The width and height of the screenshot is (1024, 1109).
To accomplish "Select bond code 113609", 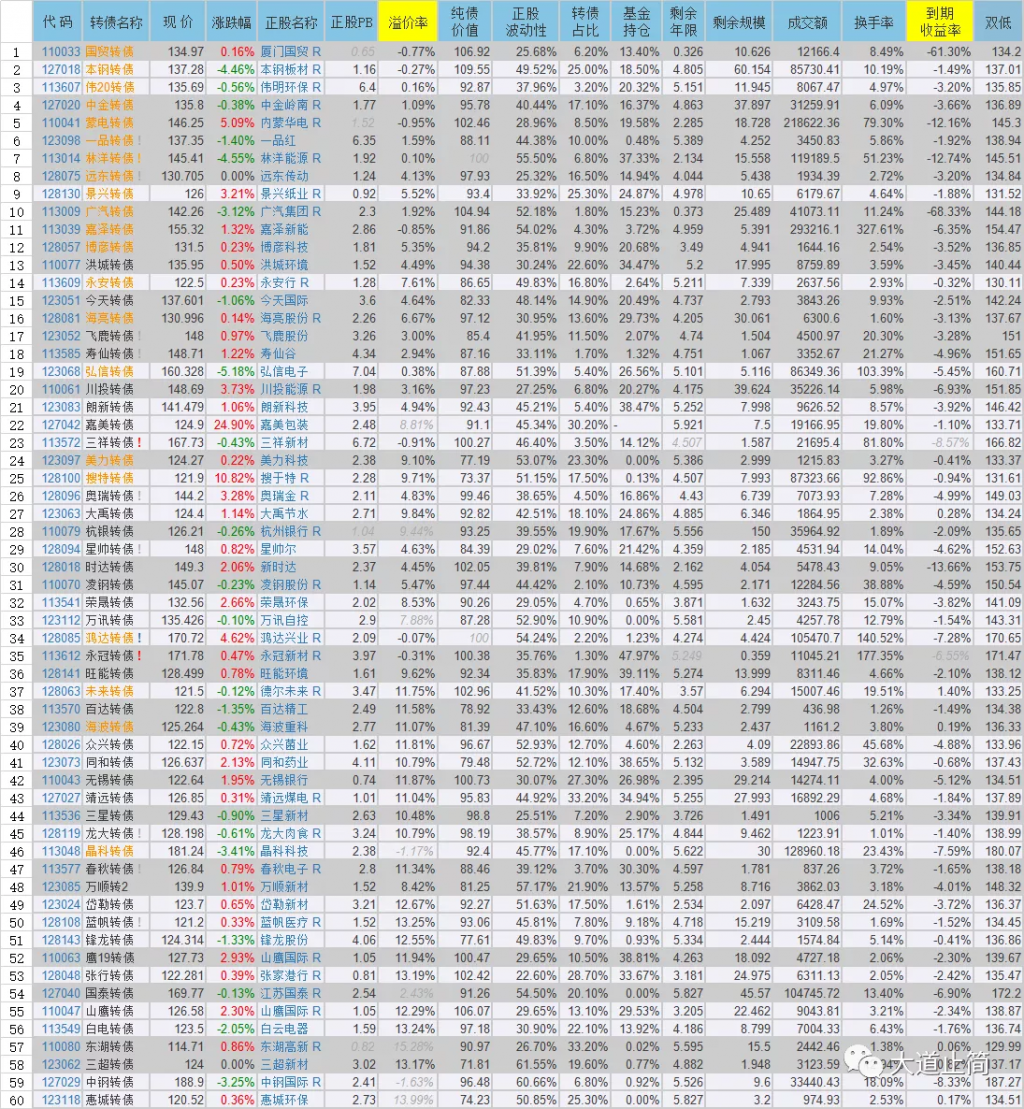I will [x=61, y=282].
